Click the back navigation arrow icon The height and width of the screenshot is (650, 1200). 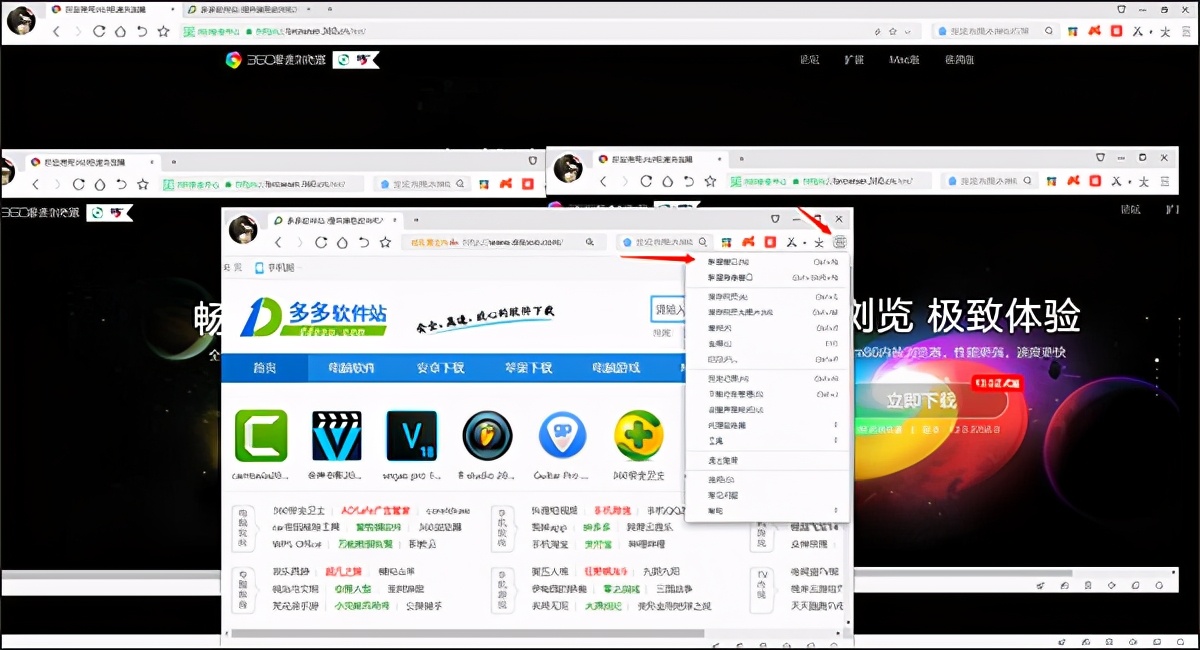278,242
